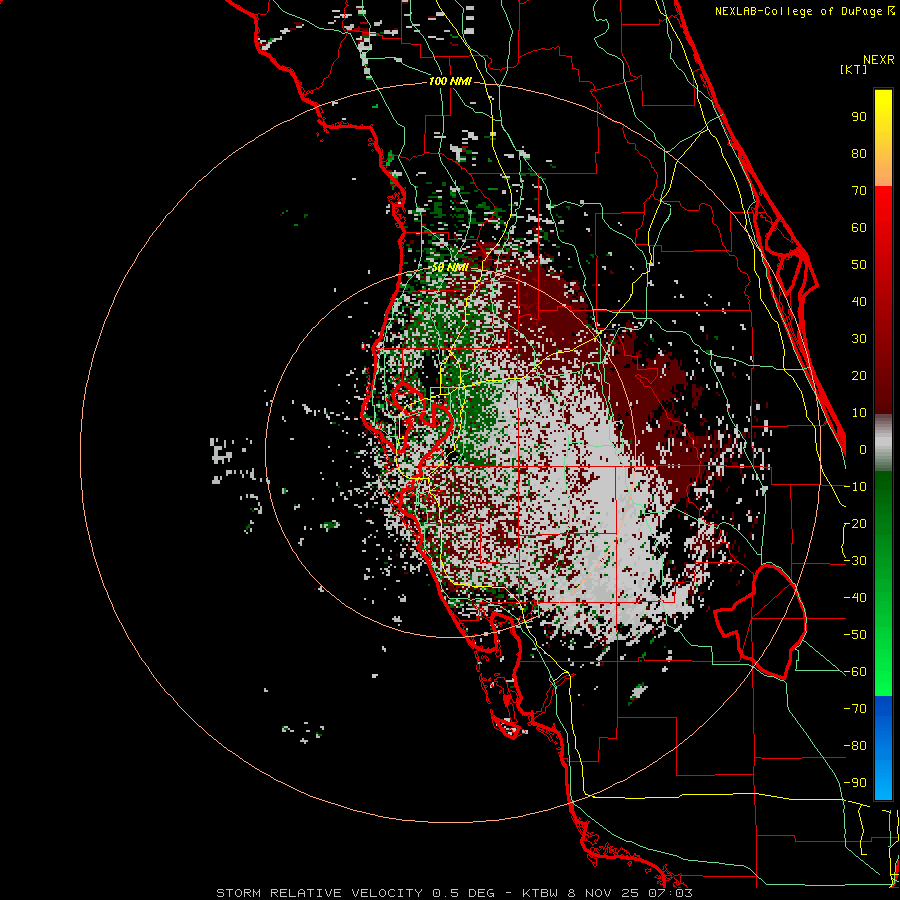Click the positive 20 scale label
Image resolution: width=900 pixels, height=900 pixels.
click(859, 376)
